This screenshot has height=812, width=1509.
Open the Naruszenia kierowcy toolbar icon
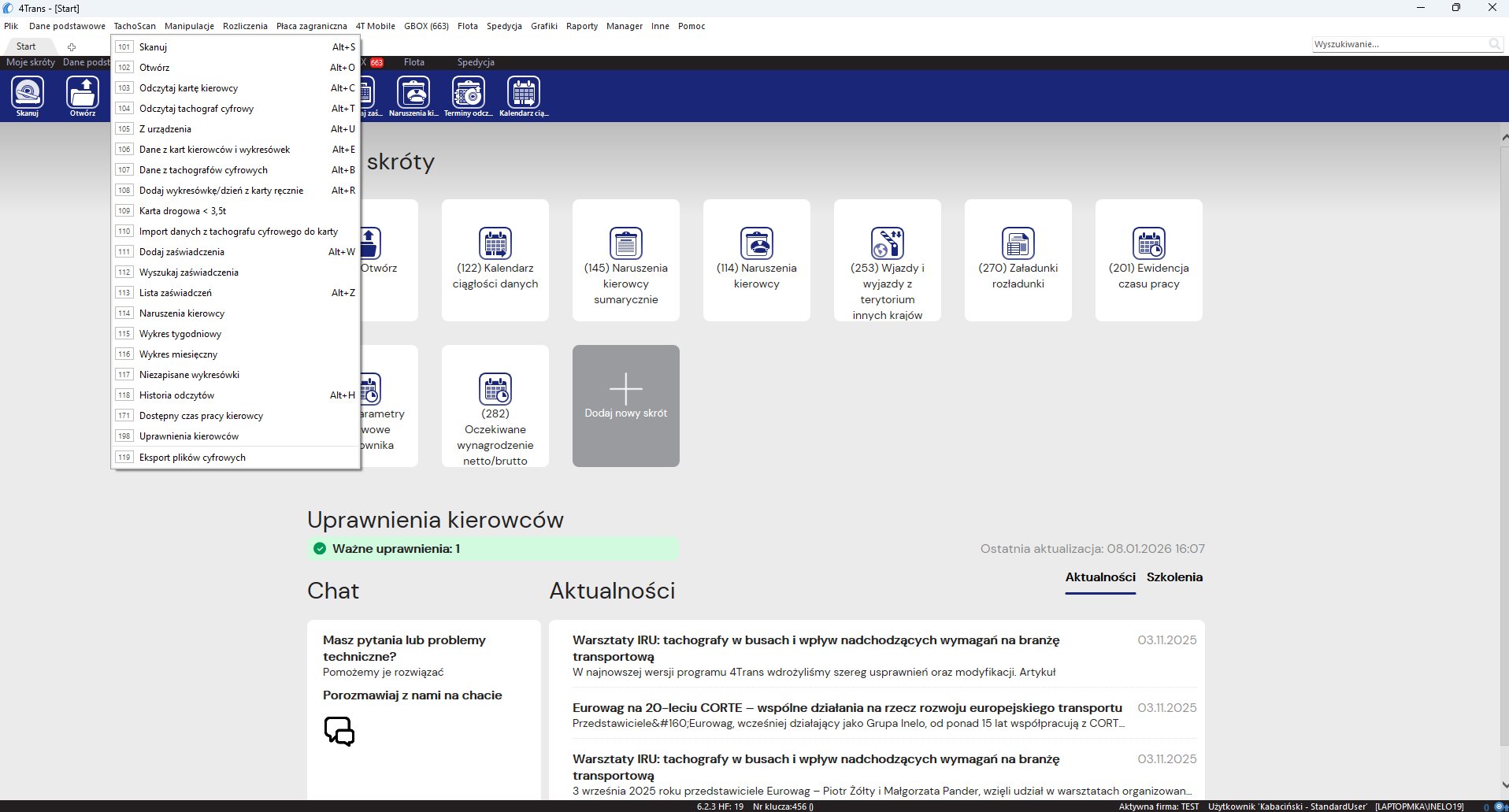(413, 96)
